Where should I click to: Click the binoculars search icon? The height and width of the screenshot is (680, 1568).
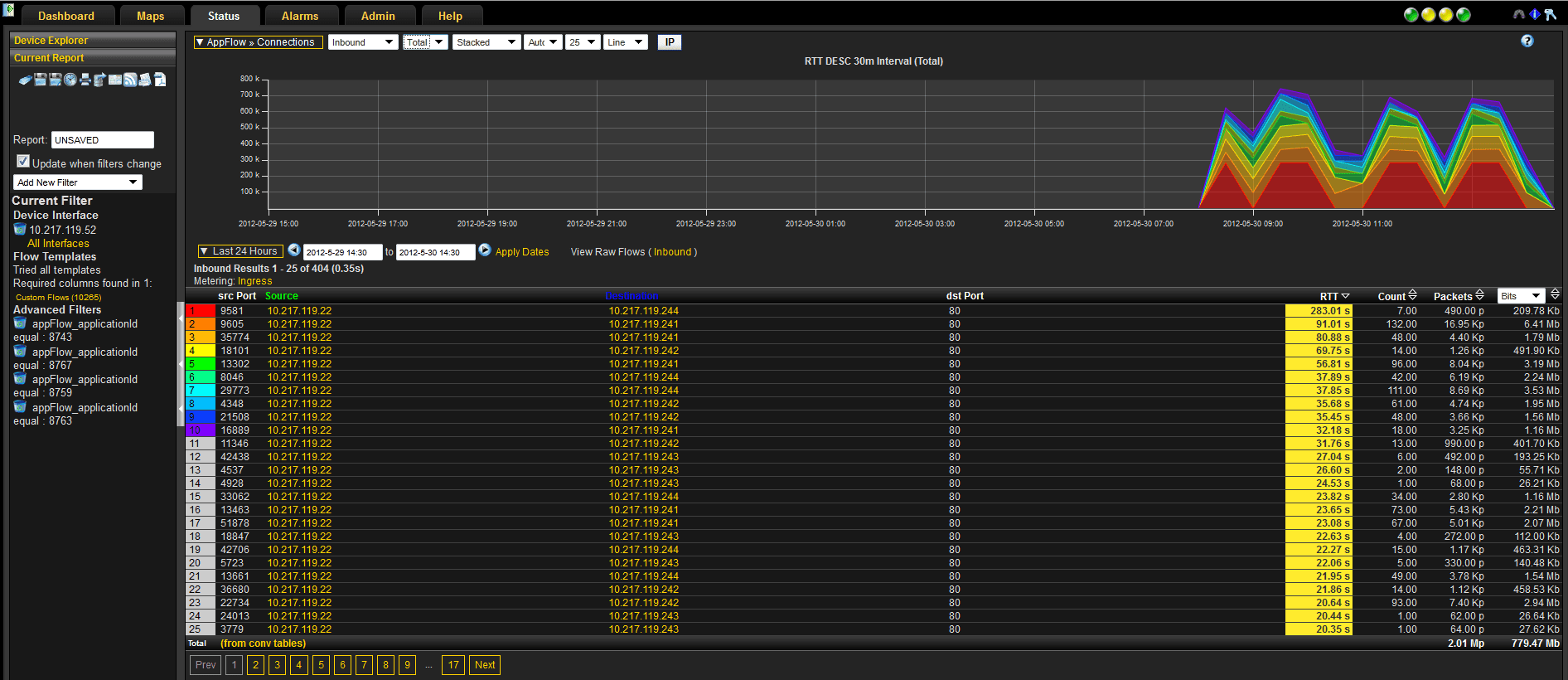point(1519,14)
